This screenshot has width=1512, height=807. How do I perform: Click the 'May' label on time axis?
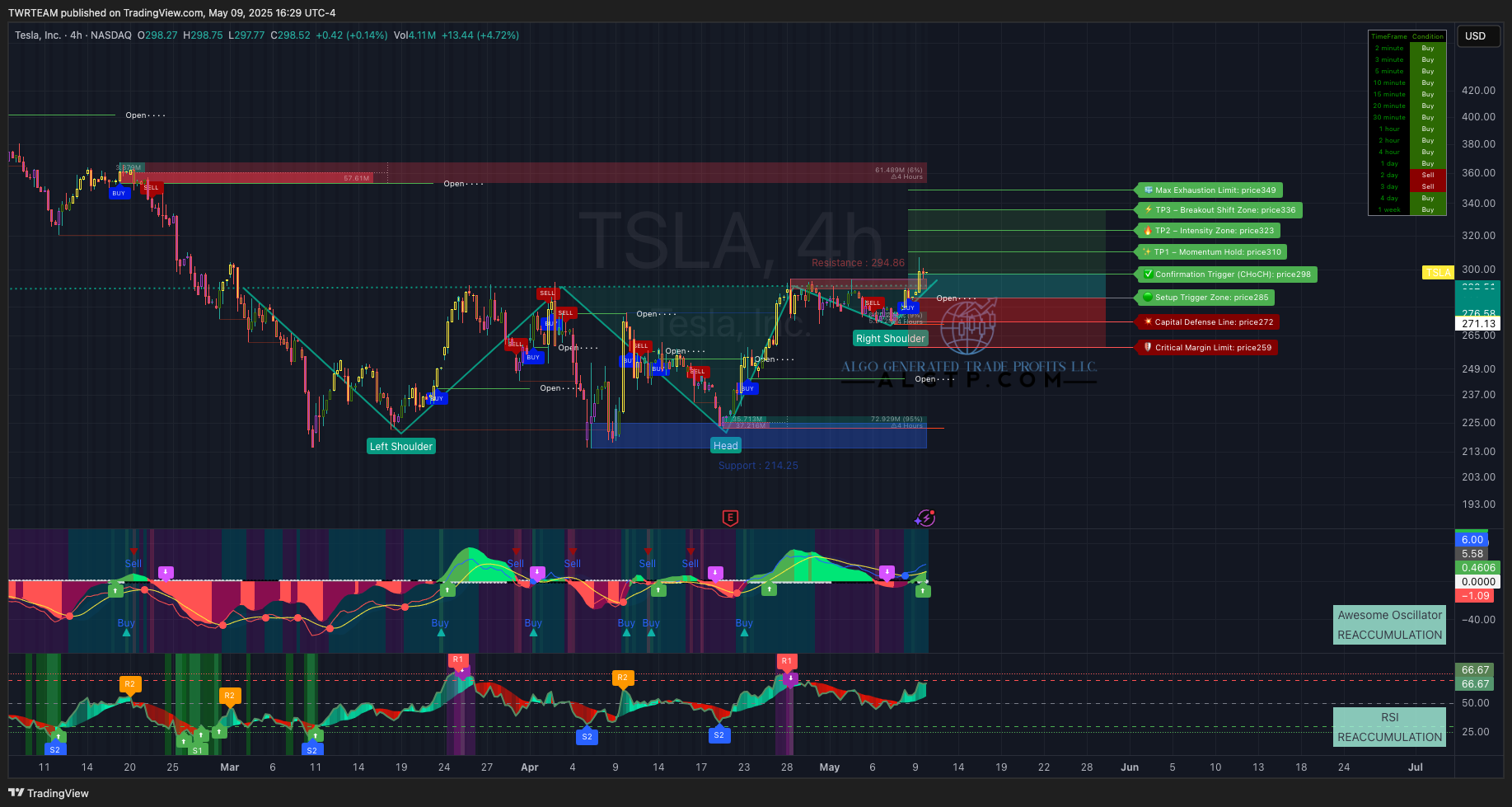830,767
